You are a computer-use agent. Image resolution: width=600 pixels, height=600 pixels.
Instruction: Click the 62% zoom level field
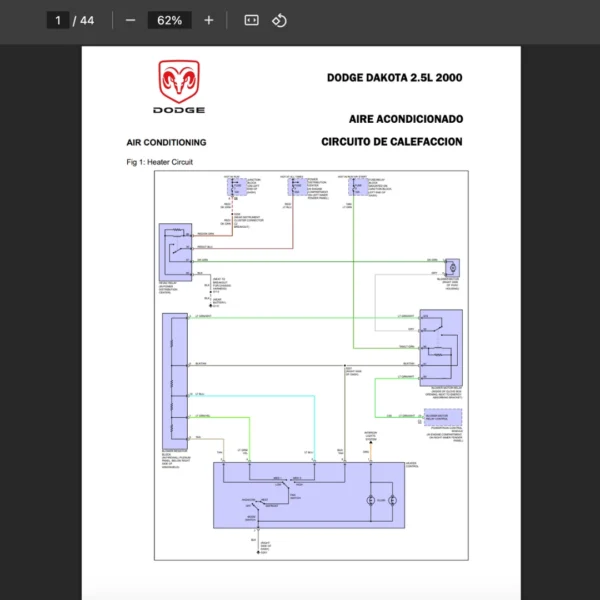point(170,20)
